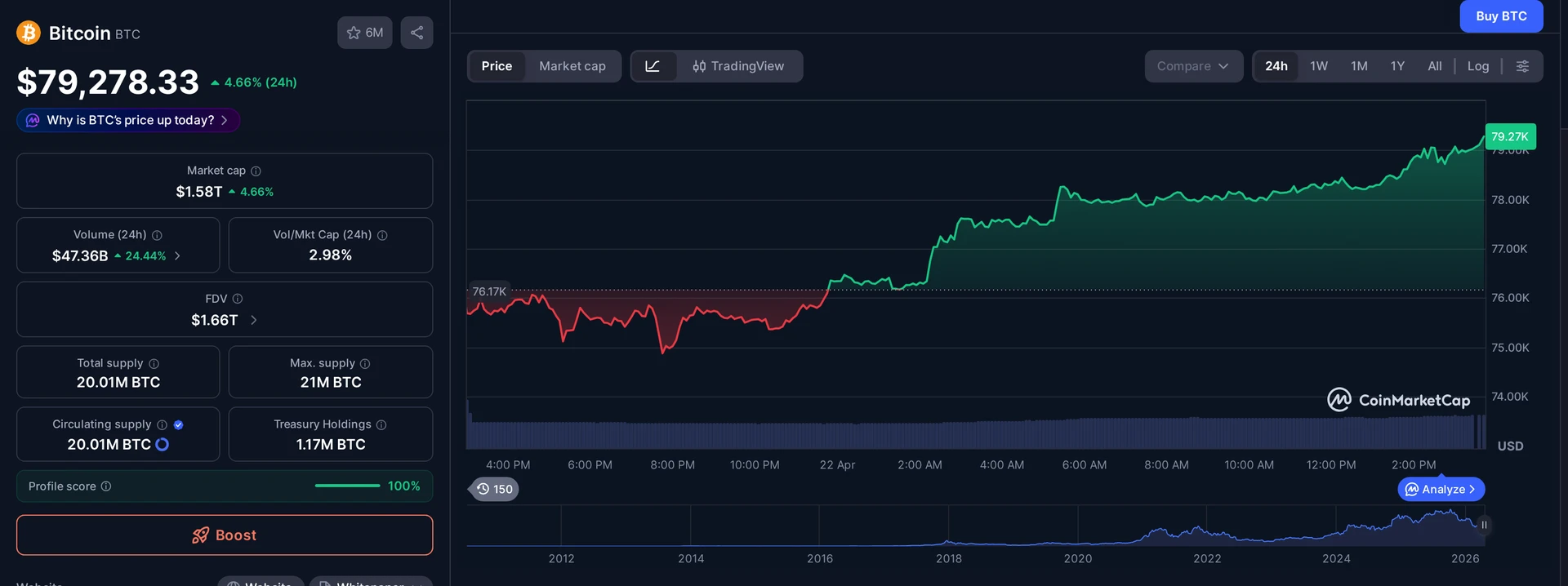Image resolution: width=1568 pixels, height=586 pixels.
Task: Click the Boost button
Action: point(225,535)
